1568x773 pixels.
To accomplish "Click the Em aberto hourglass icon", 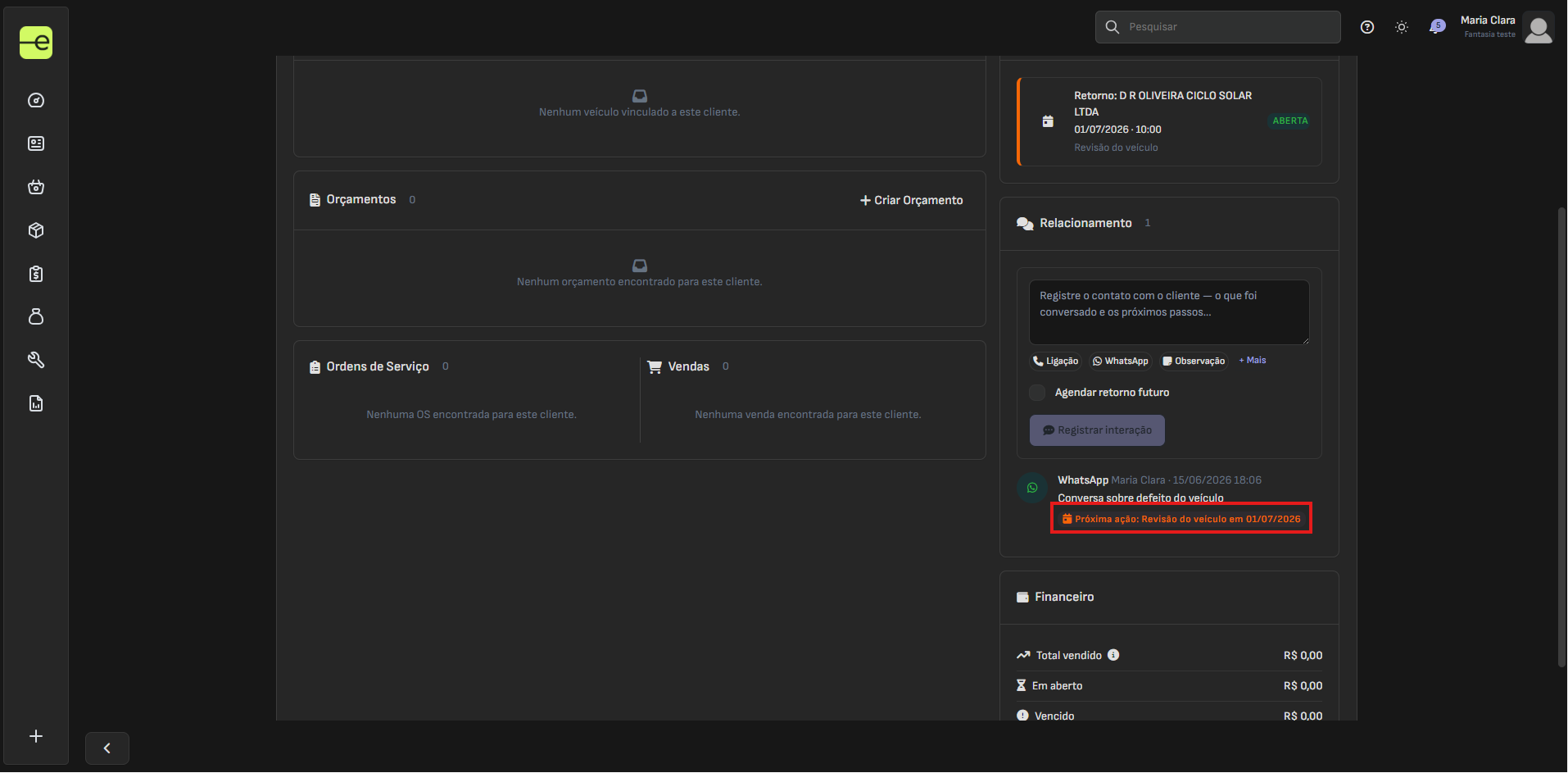I will click(1021, 685).
